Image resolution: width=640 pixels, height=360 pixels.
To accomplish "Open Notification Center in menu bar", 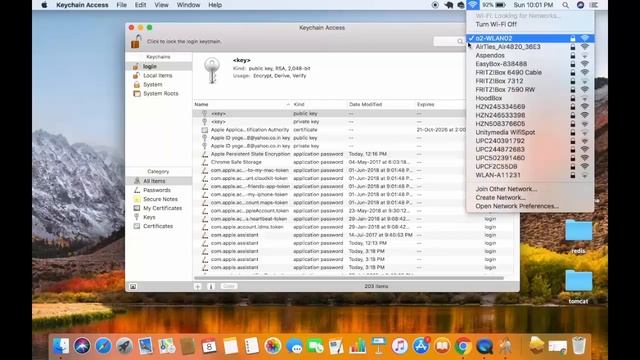I will click(x=594, y=5).
